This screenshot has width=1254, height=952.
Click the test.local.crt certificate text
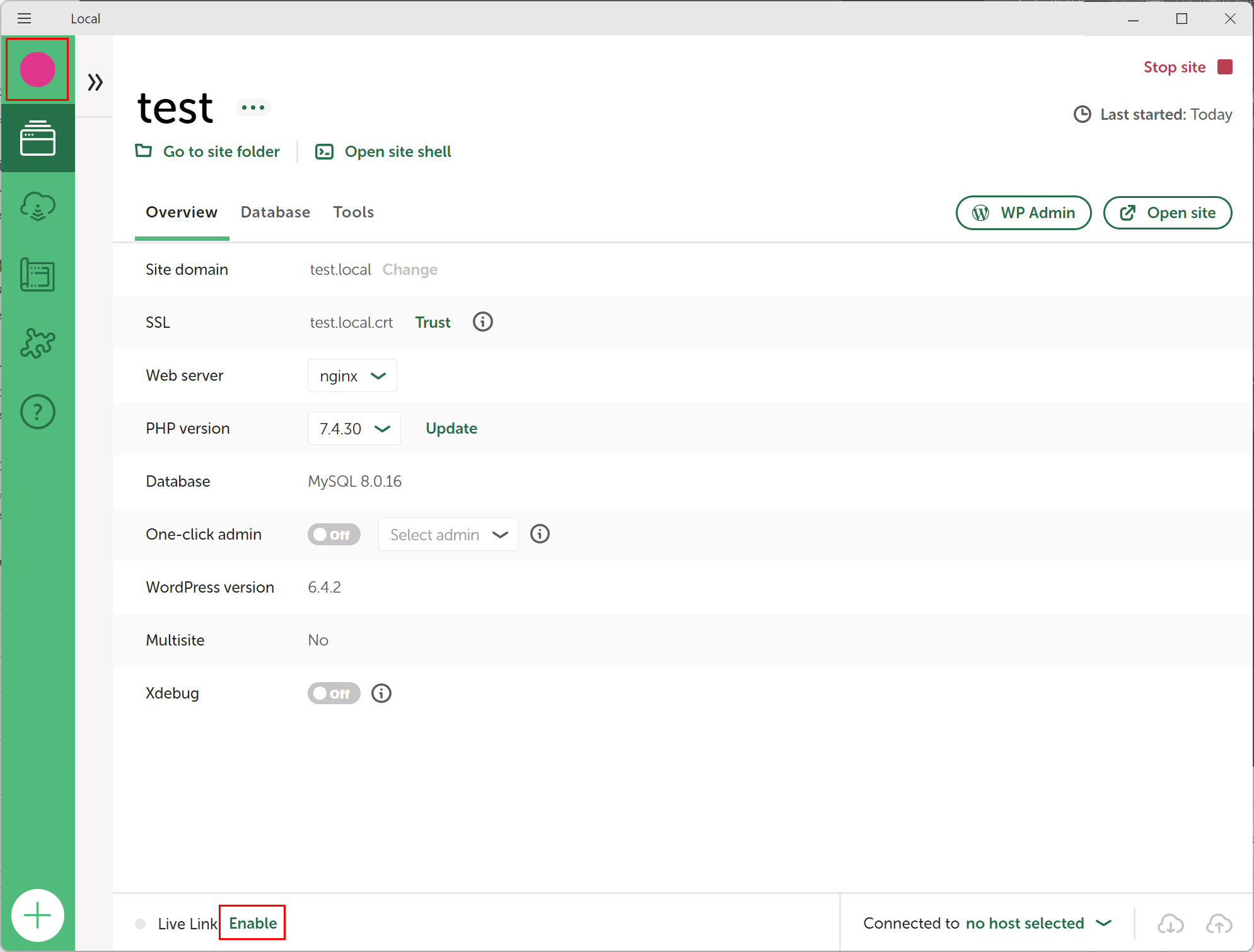(351, 322)
